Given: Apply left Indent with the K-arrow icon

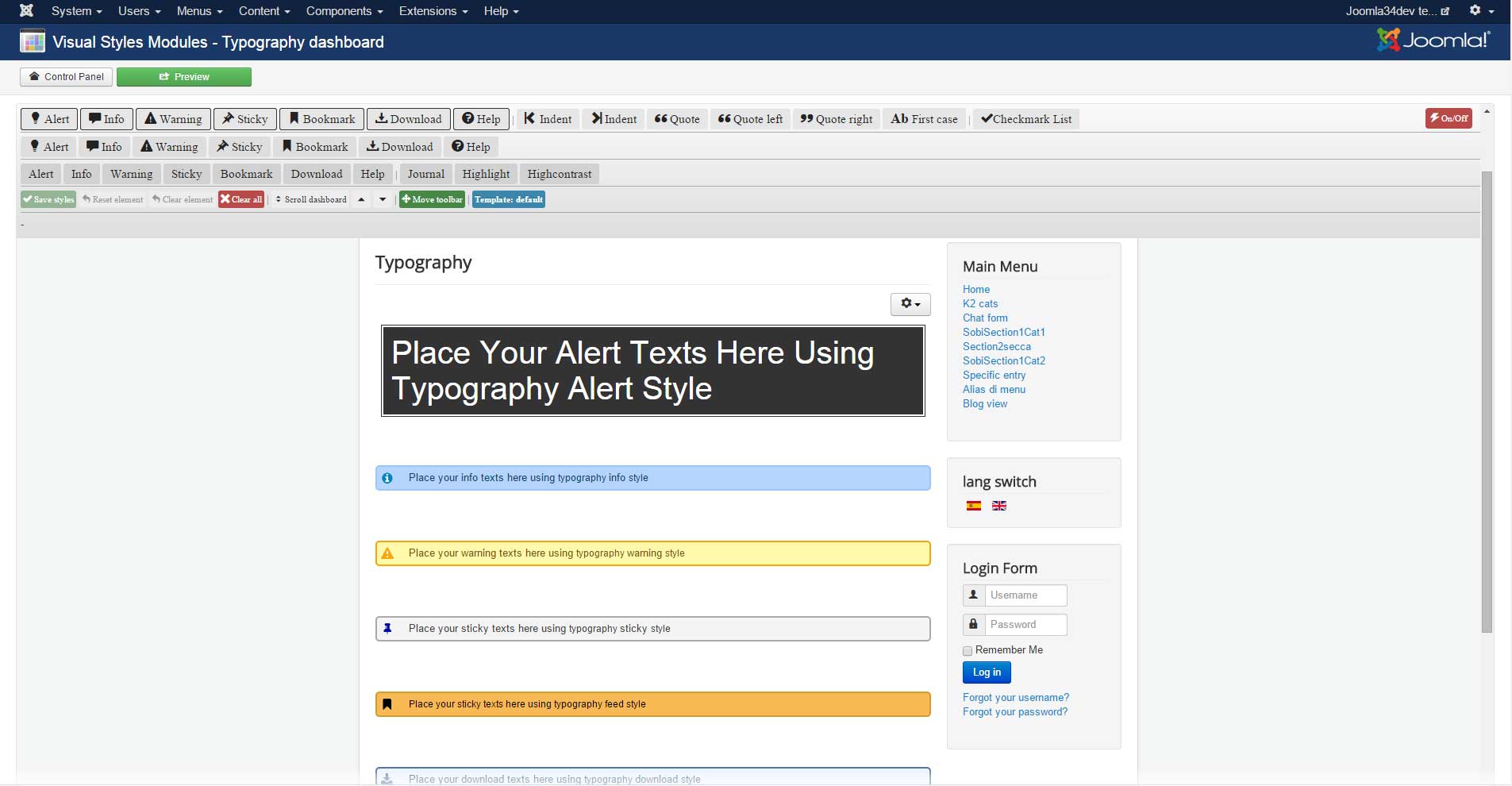Looking at the screenshot, I should click(x=548, y=119).
